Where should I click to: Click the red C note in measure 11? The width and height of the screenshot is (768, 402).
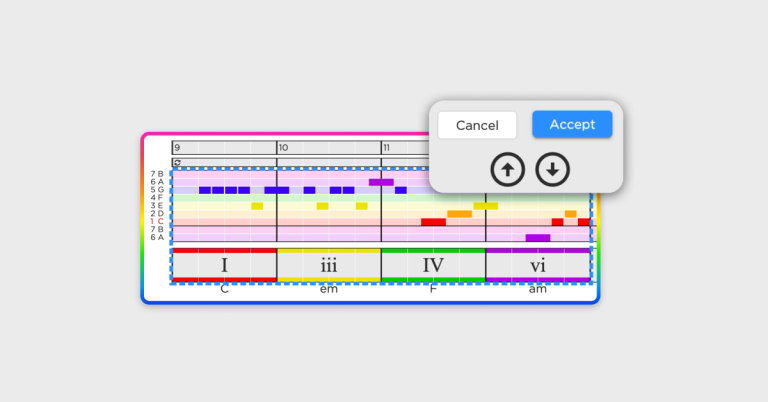pyautogui.click(x=433, y=222)
